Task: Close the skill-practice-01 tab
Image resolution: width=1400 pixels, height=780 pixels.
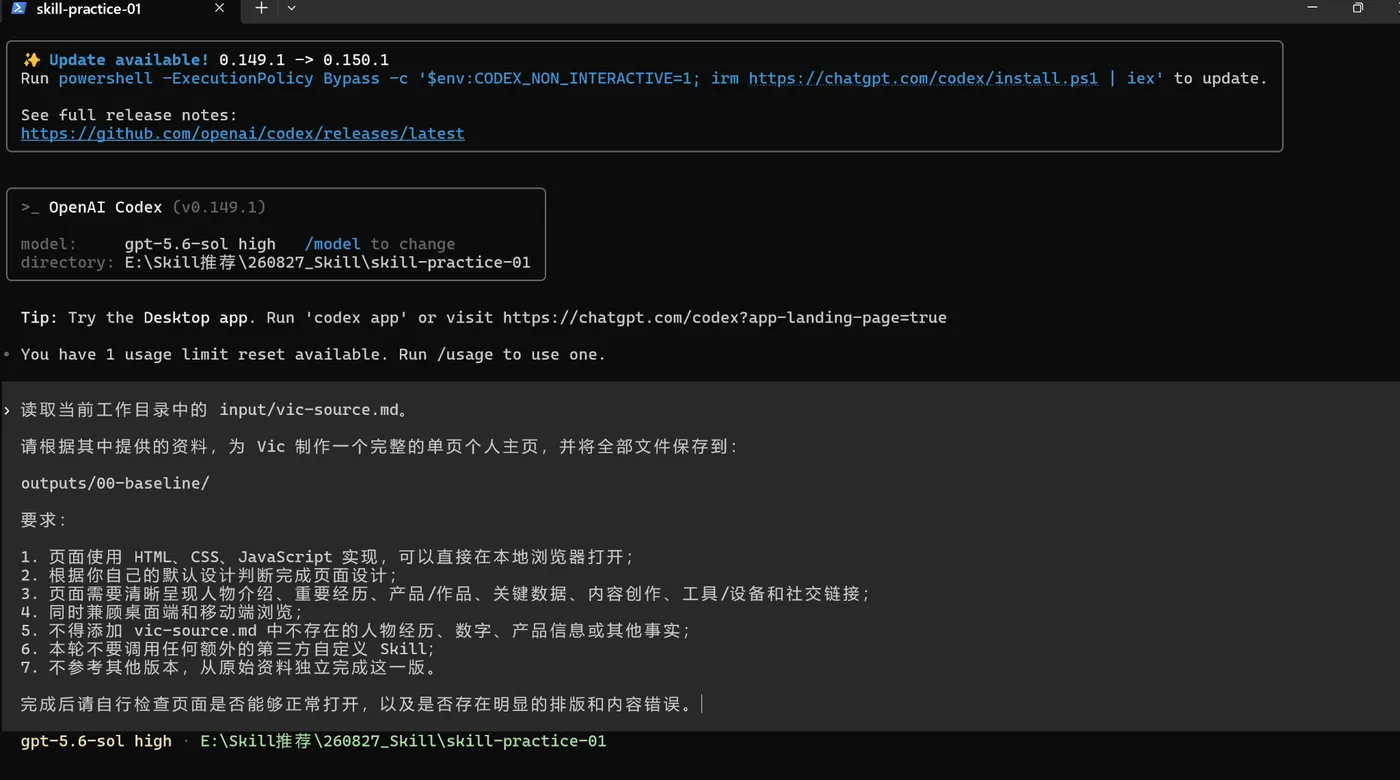Action: (220, 9)
